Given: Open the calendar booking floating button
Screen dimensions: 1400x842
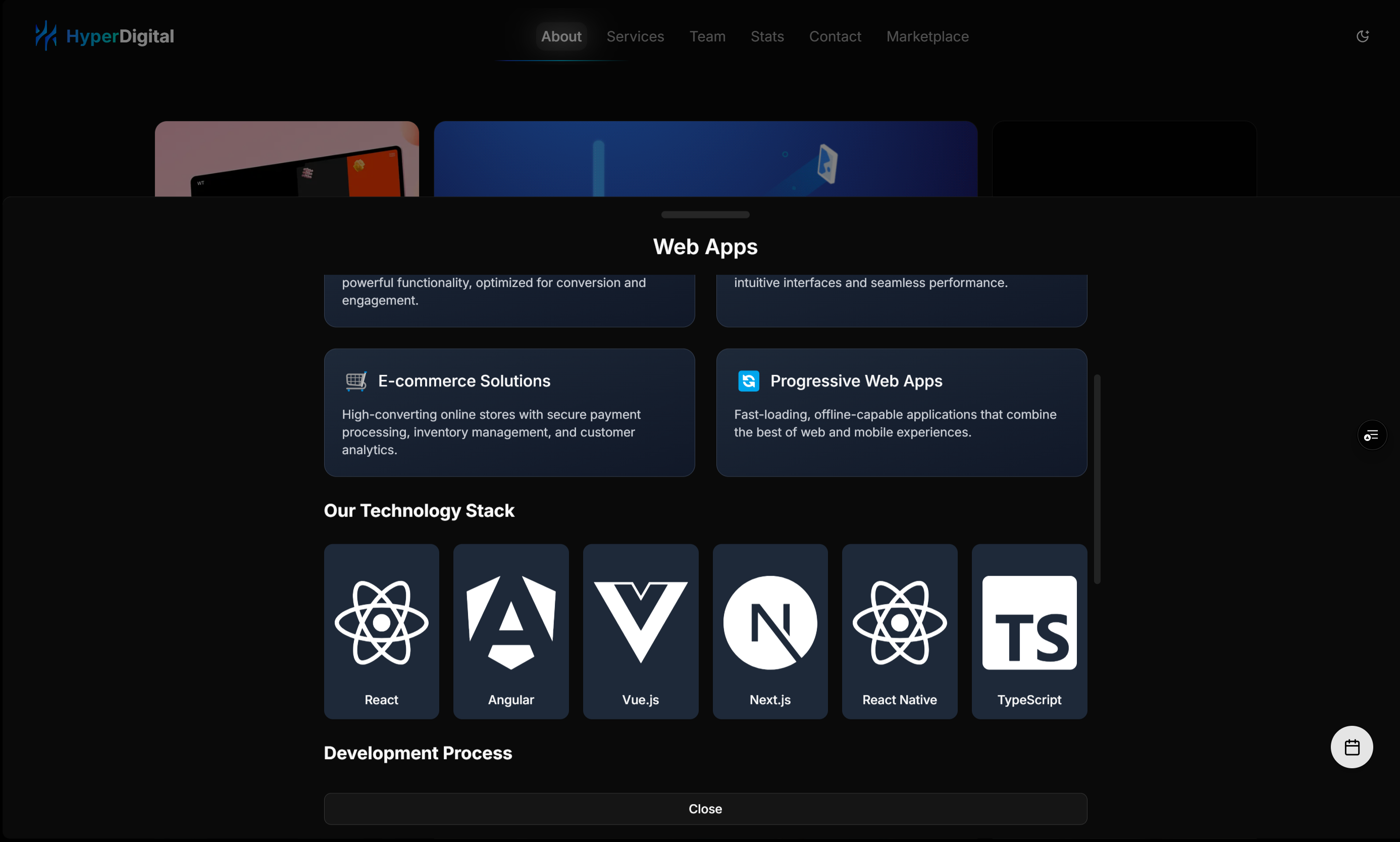Looking at the screenshot, I should (x=1351, y=747).
